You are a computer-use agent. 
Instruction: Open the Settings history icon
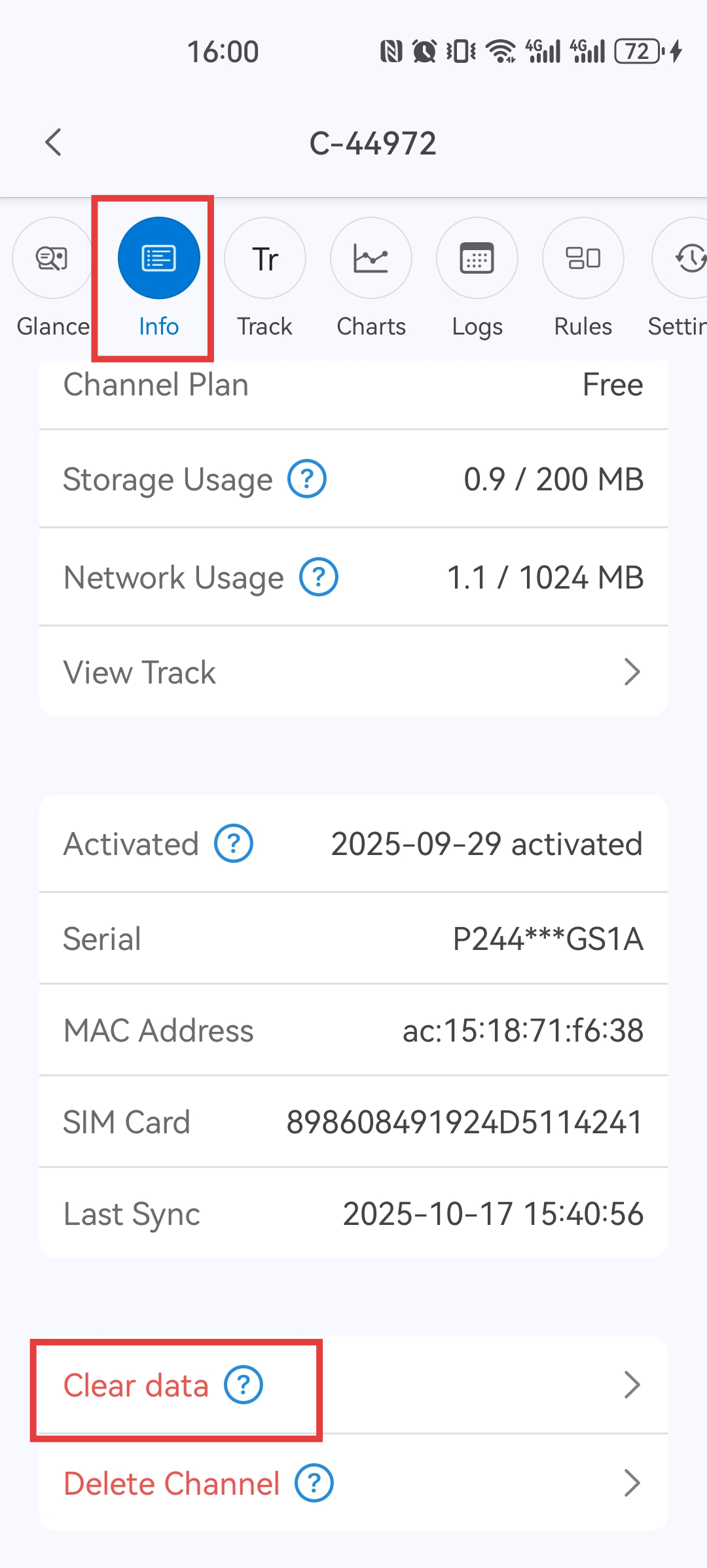click(689, 258)
